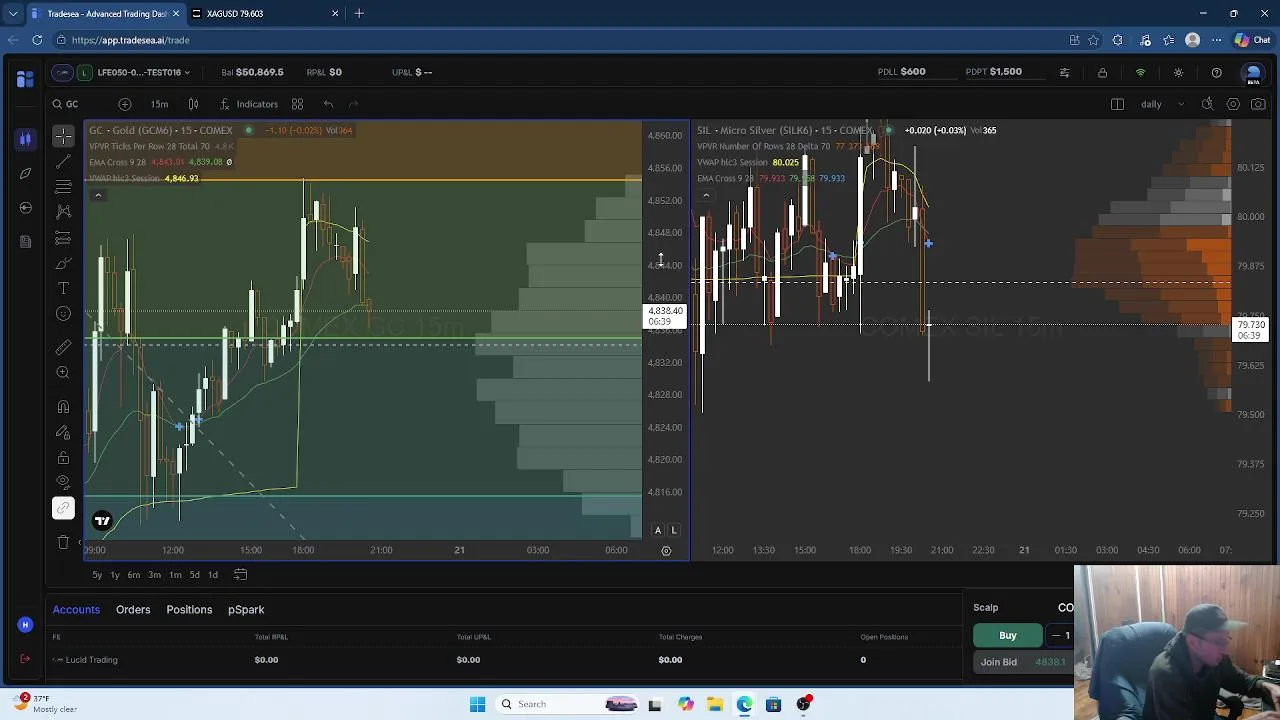1280x720 pixels.
Task: Select the pattern drawing tool
Action: tap(63, 212)
